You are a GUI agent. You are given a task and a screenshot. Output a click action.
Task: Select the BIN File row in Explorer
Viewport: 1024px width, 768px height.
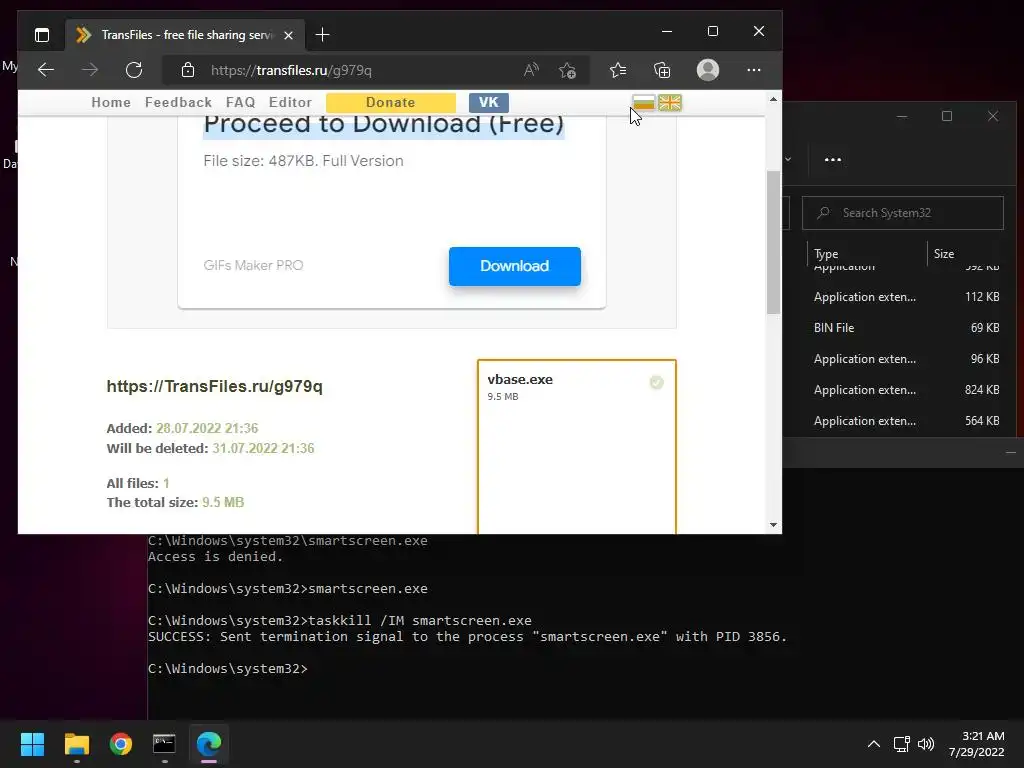click(x=900, y=328)
